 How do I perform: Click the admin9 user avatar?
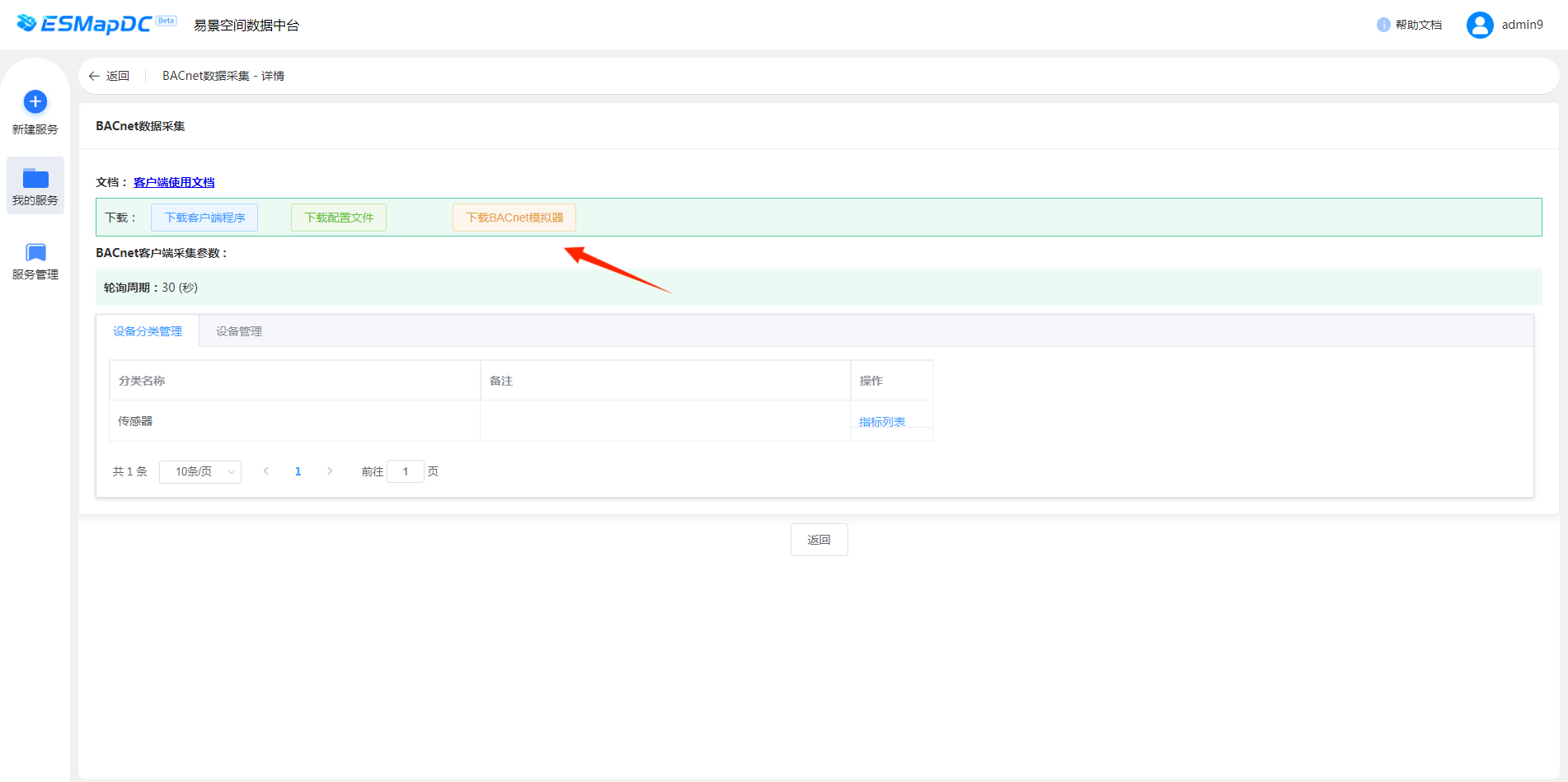click(x=1480, y=25)
